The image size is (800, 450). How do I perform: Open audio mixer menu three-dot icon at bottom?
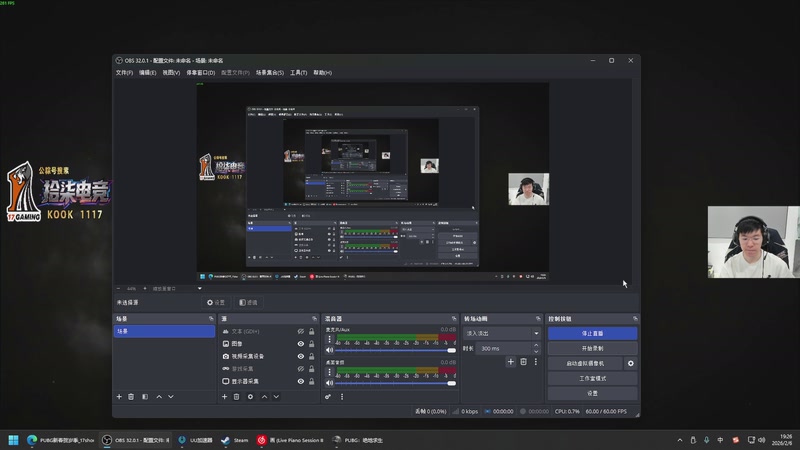342,396
